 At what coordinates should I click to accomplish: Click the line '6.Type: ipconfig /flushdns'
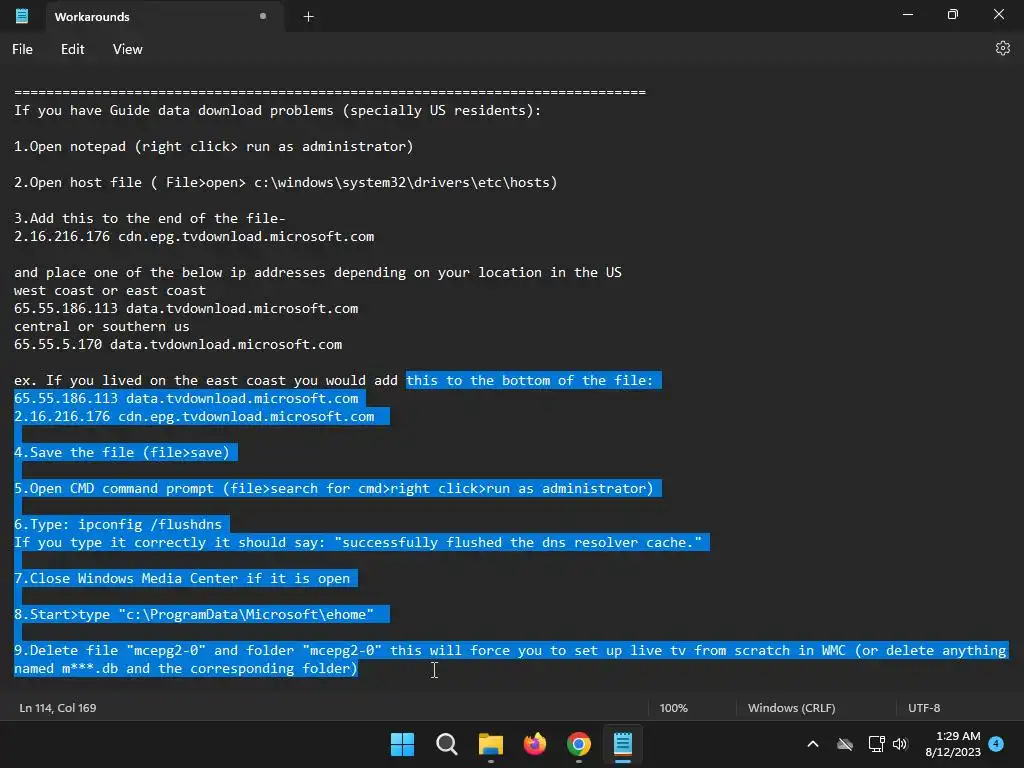pyautogui.click(x=118, y=524)
